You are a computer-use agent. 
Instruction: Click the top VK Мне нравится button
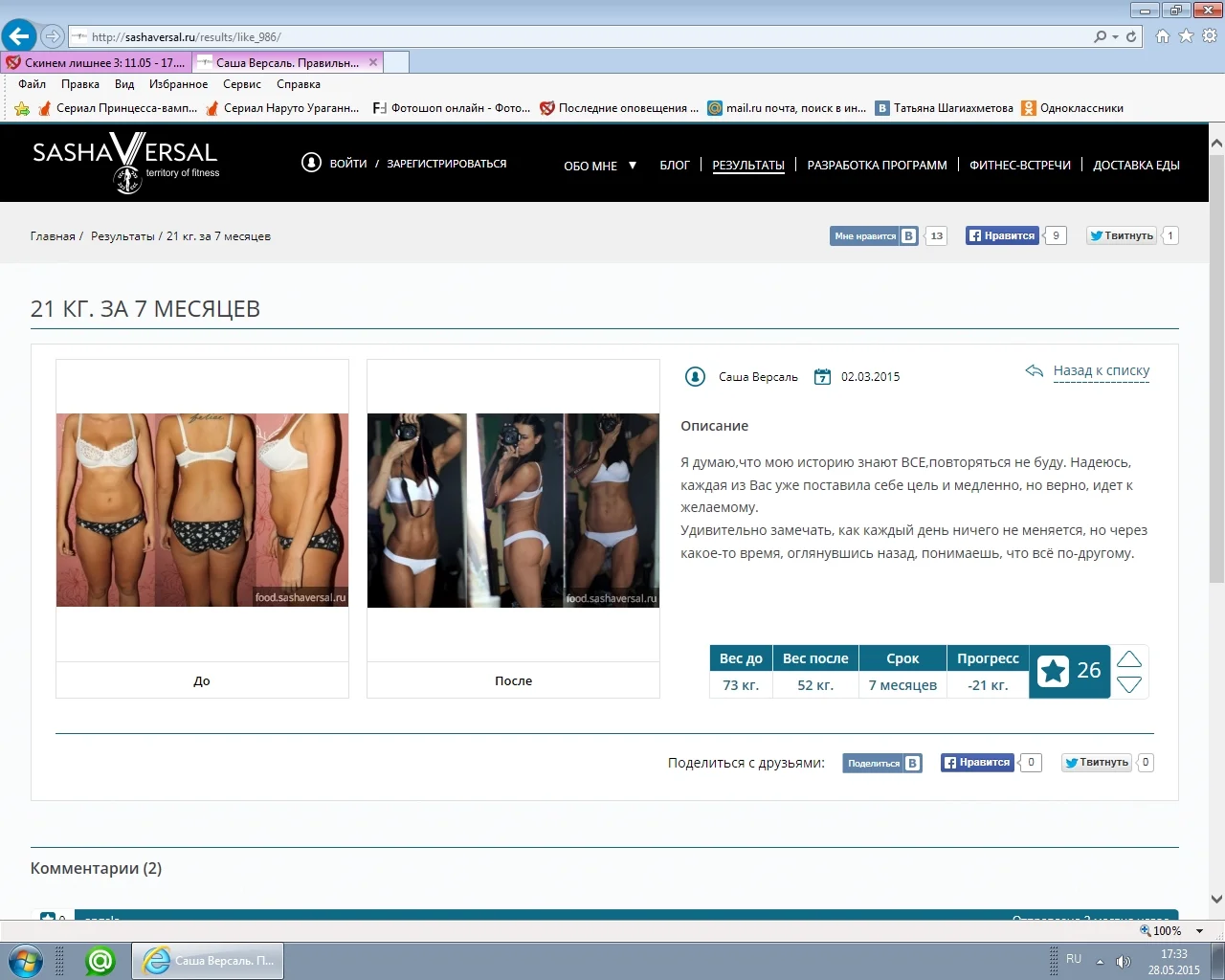[874, 235]
